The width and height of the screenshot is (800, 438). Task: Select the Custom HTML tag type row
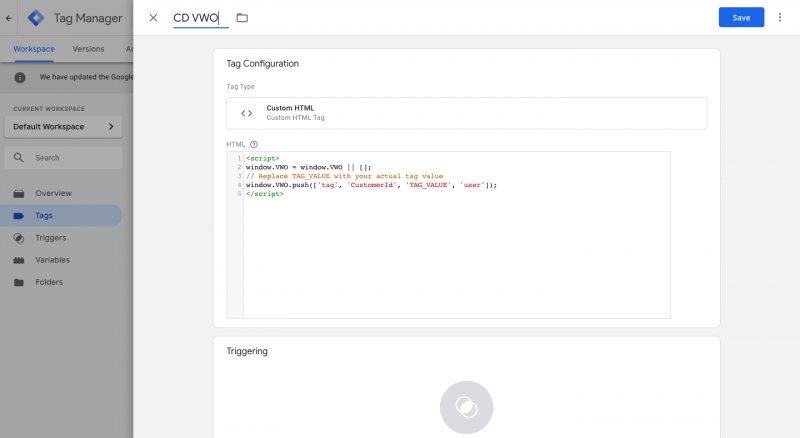coord(466,113)
